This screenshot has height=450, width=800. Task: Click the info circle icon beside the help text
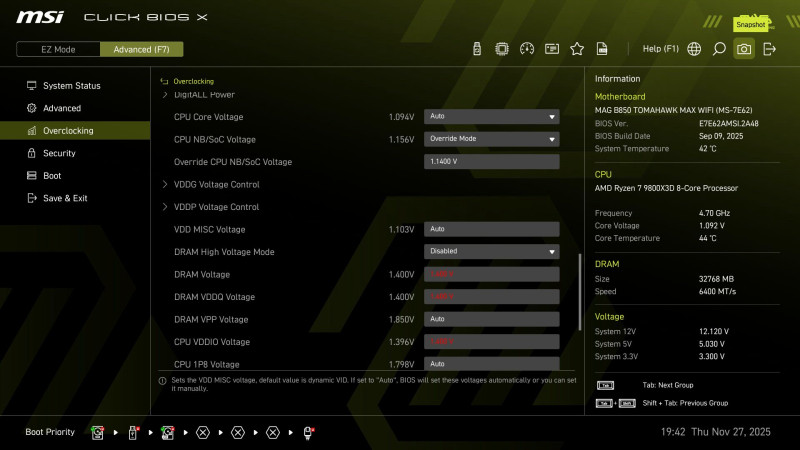tap(162, 381)
